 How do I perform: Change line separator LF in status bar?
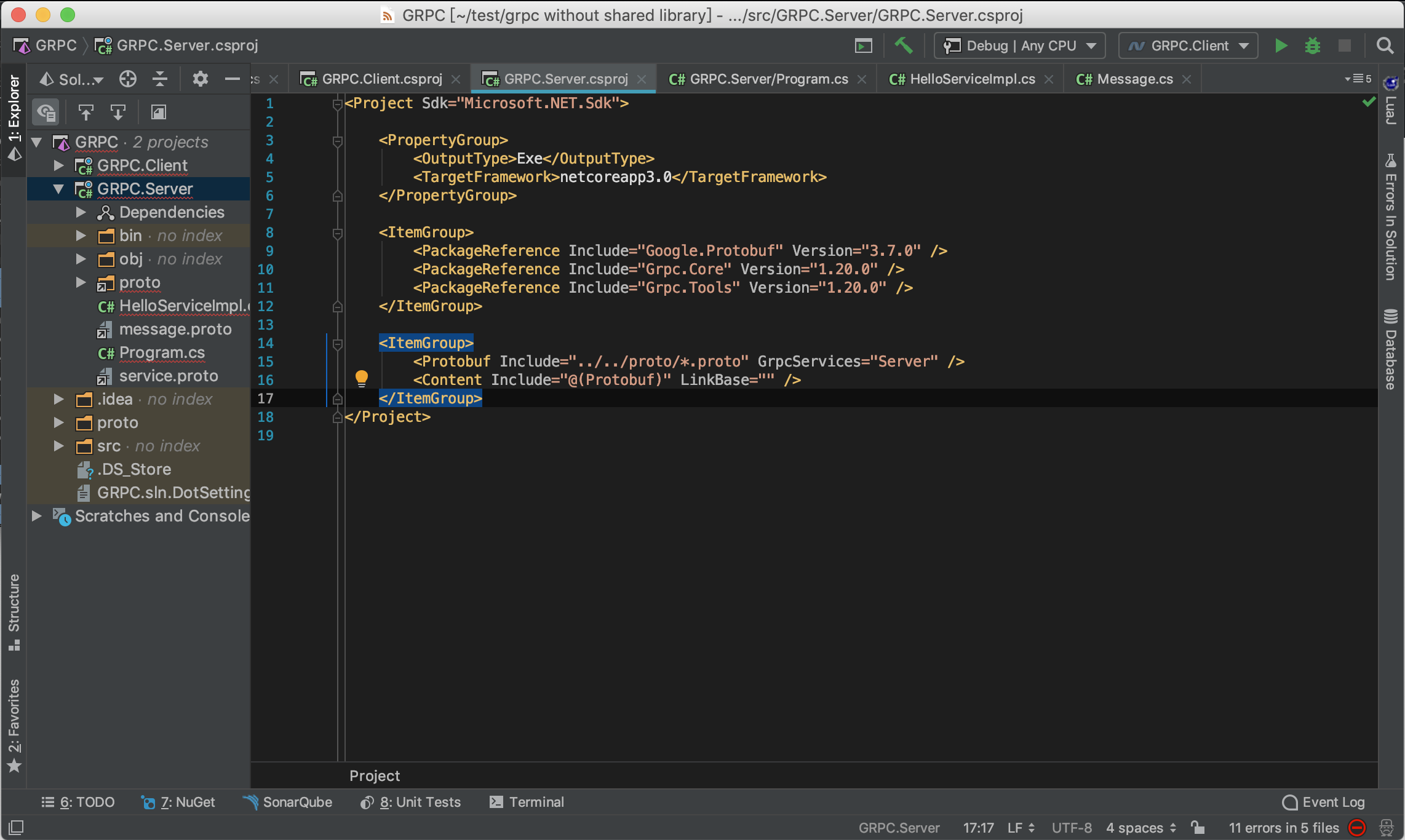pyautogui.click(x=1021, y=828)
